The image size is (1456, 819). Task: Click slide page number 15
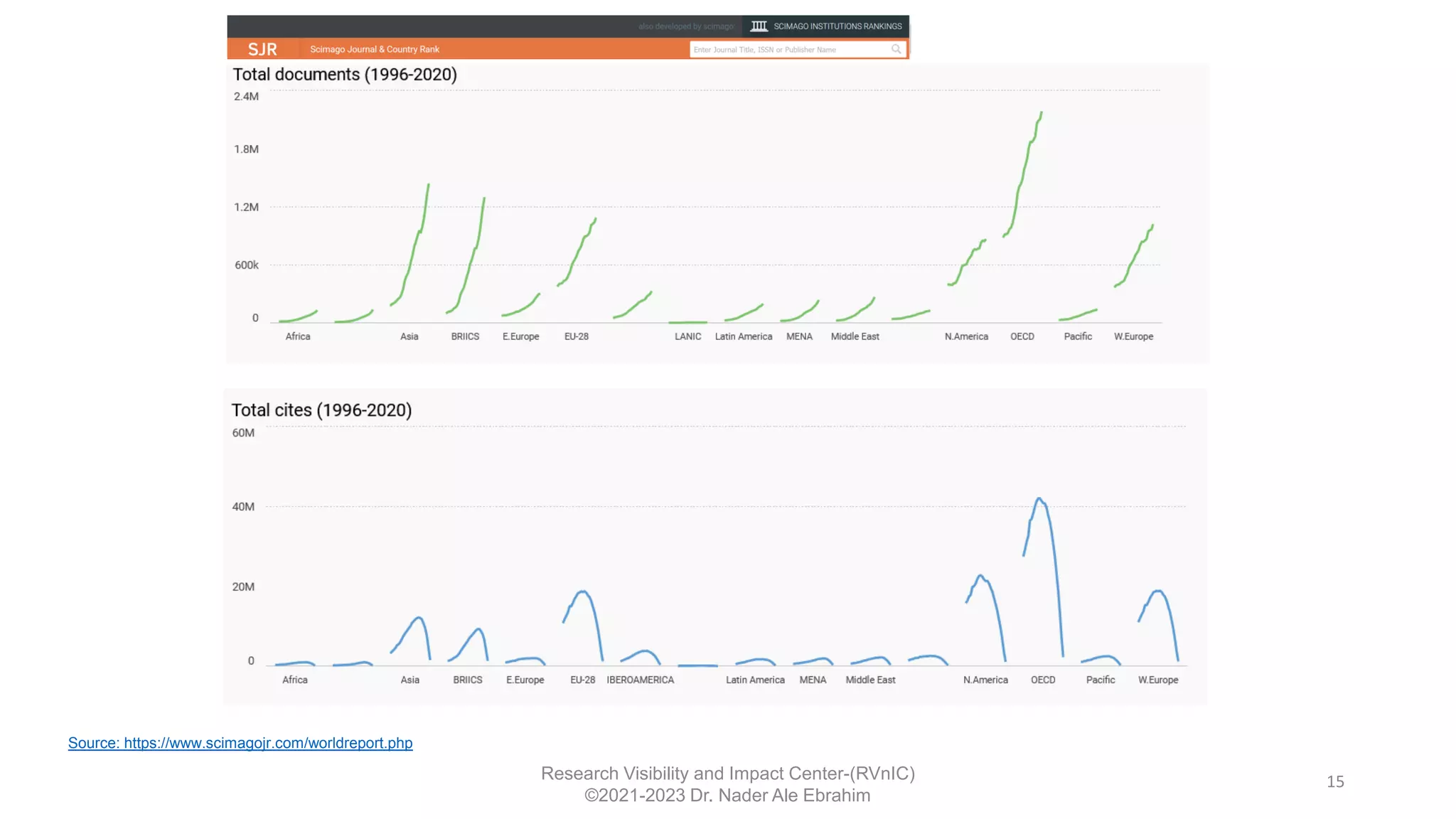[x=1334, y=782]
